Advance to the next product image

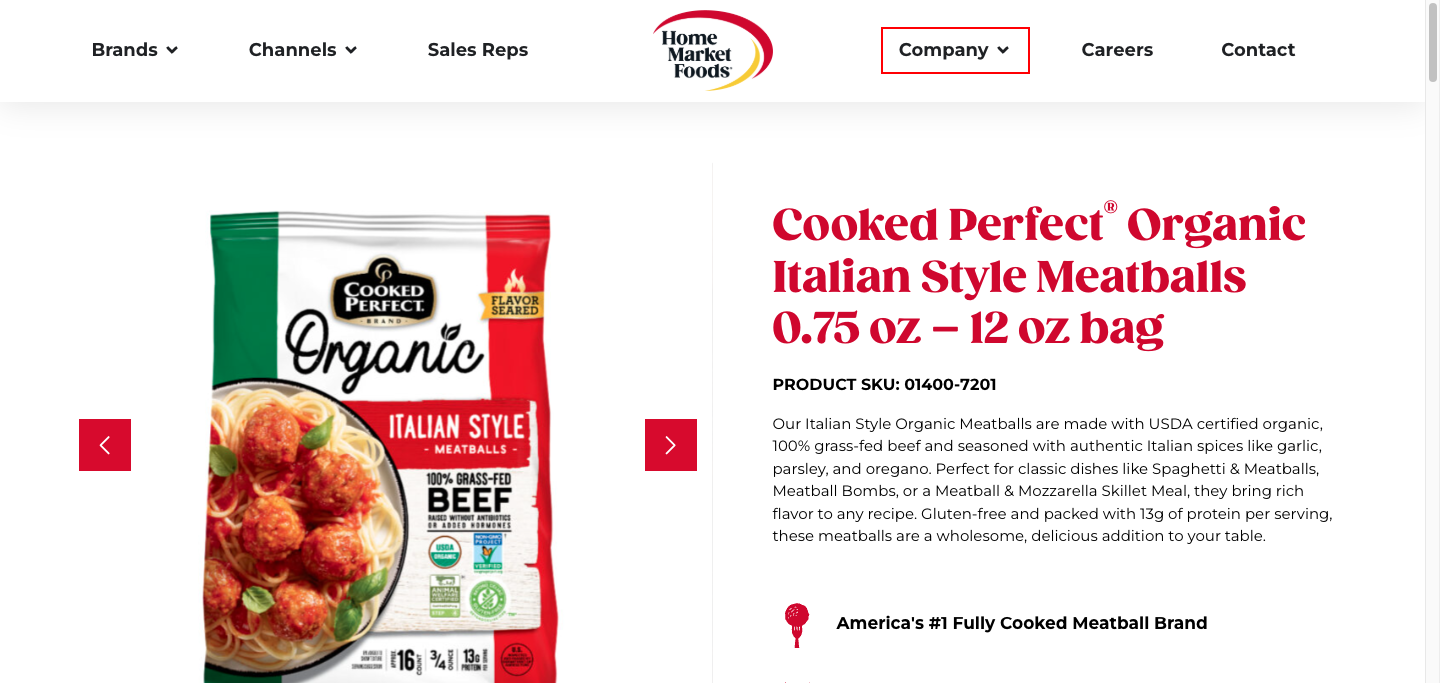point(671,445)
